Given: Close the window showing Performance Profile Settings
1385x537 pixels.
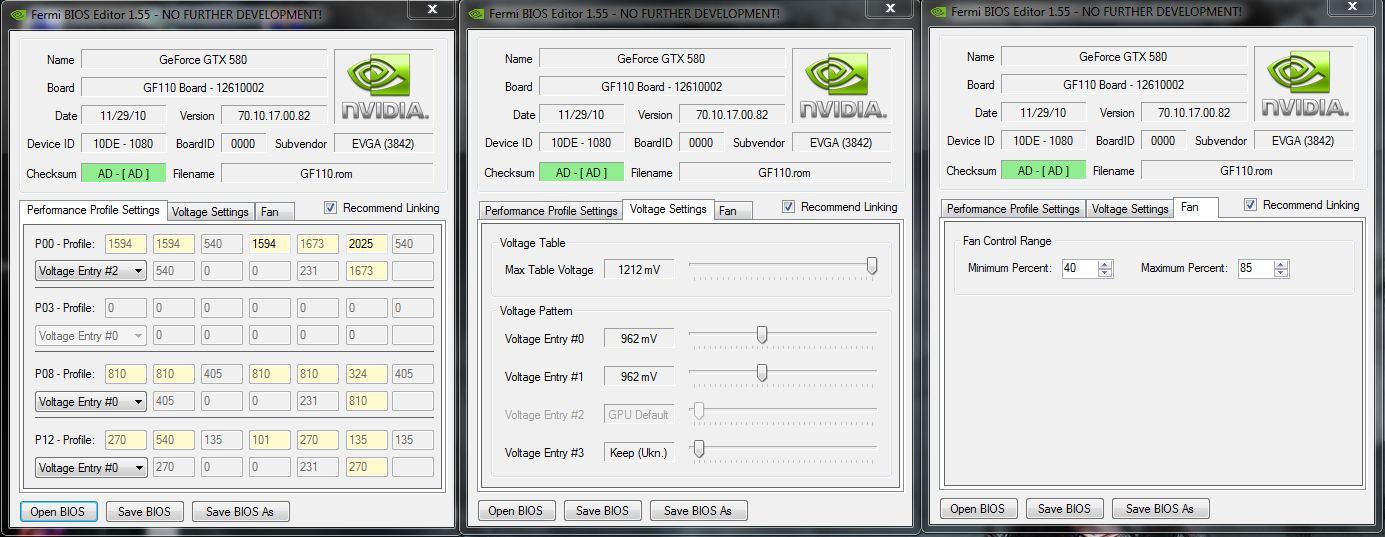Looking at the screenshot, I should [432, 8].
